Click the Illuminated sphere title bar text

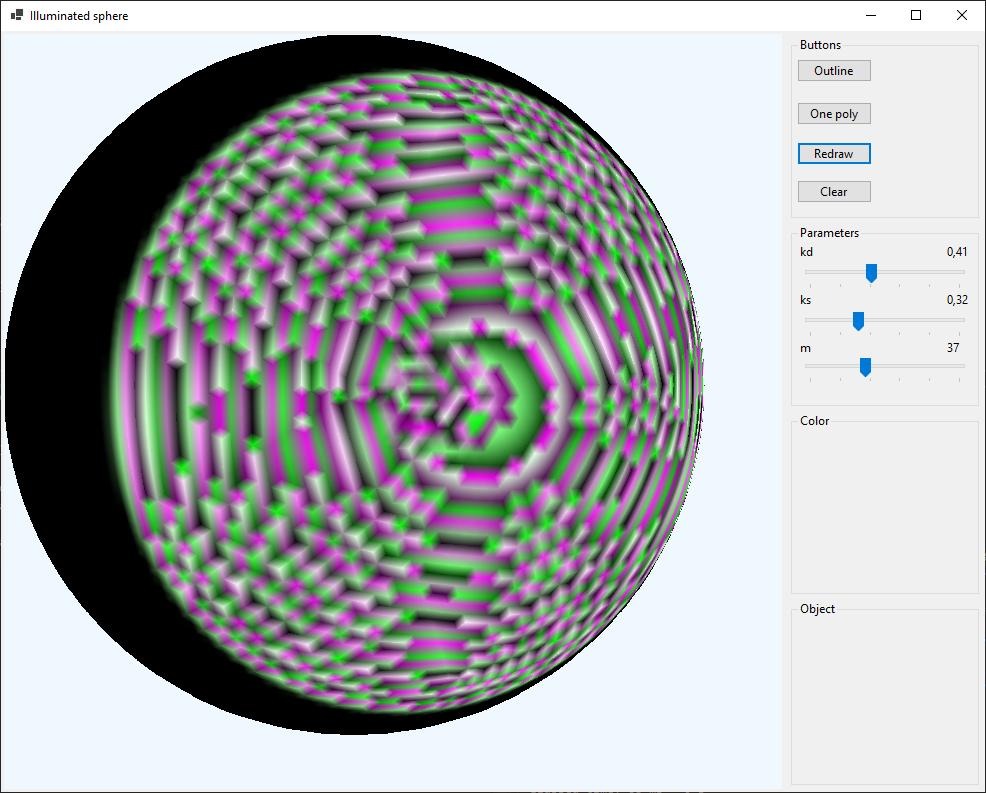pos(79,16)
